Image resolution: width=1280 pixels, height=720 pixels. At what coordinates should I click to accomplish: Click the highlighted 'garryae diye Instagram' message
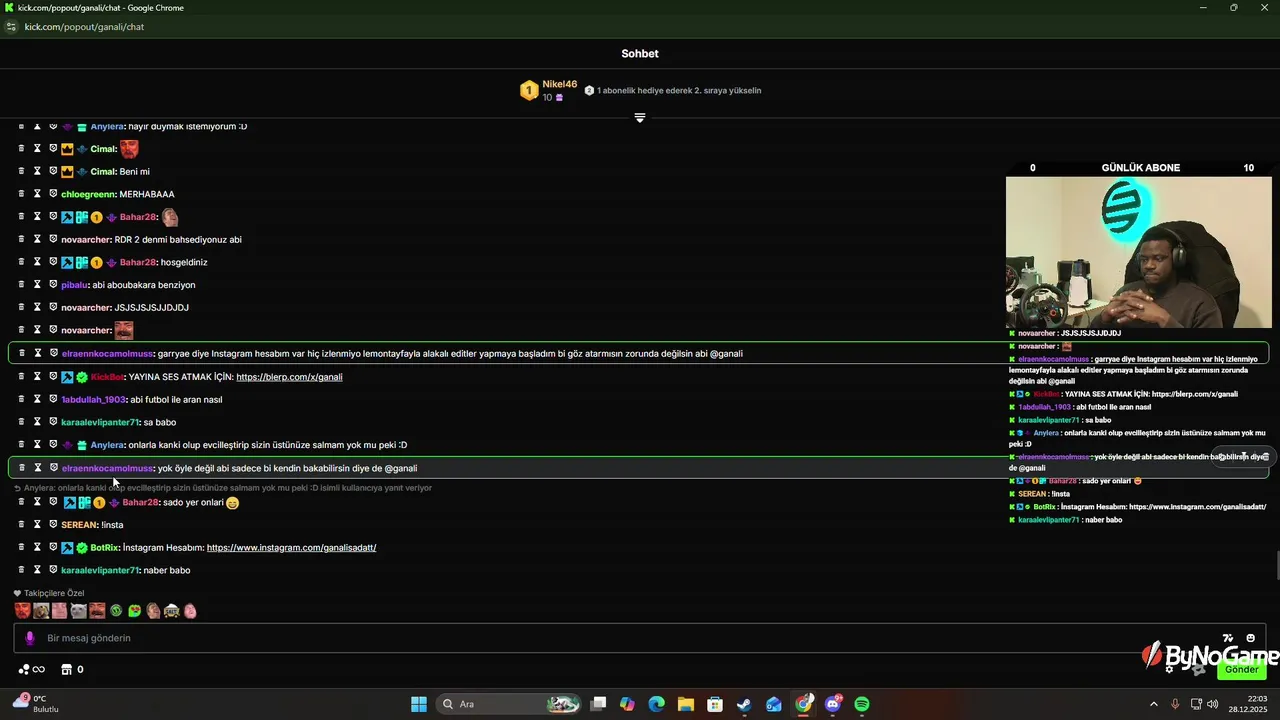point(638,353)
